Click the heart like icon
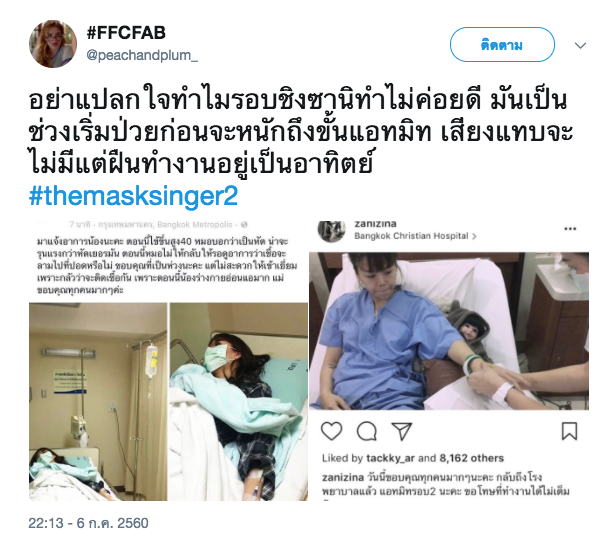The width and height of the screenshot is (611, 543). tap(332, 431)
